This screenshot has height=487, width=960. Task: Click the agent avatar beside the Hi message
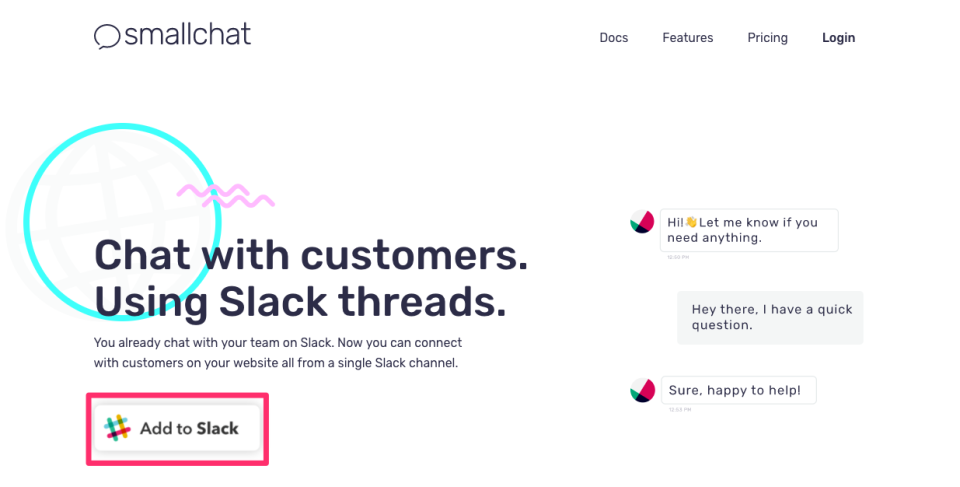642,222
